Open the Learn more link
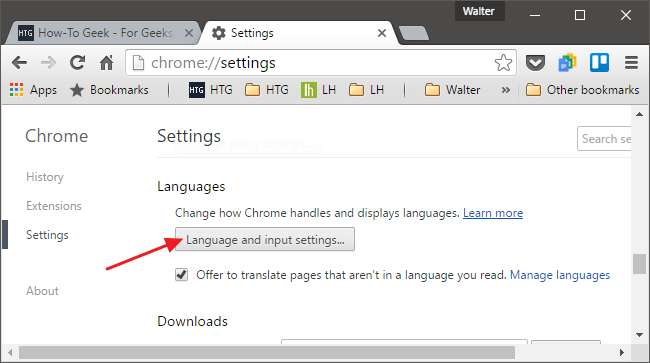 coord(493,213)
